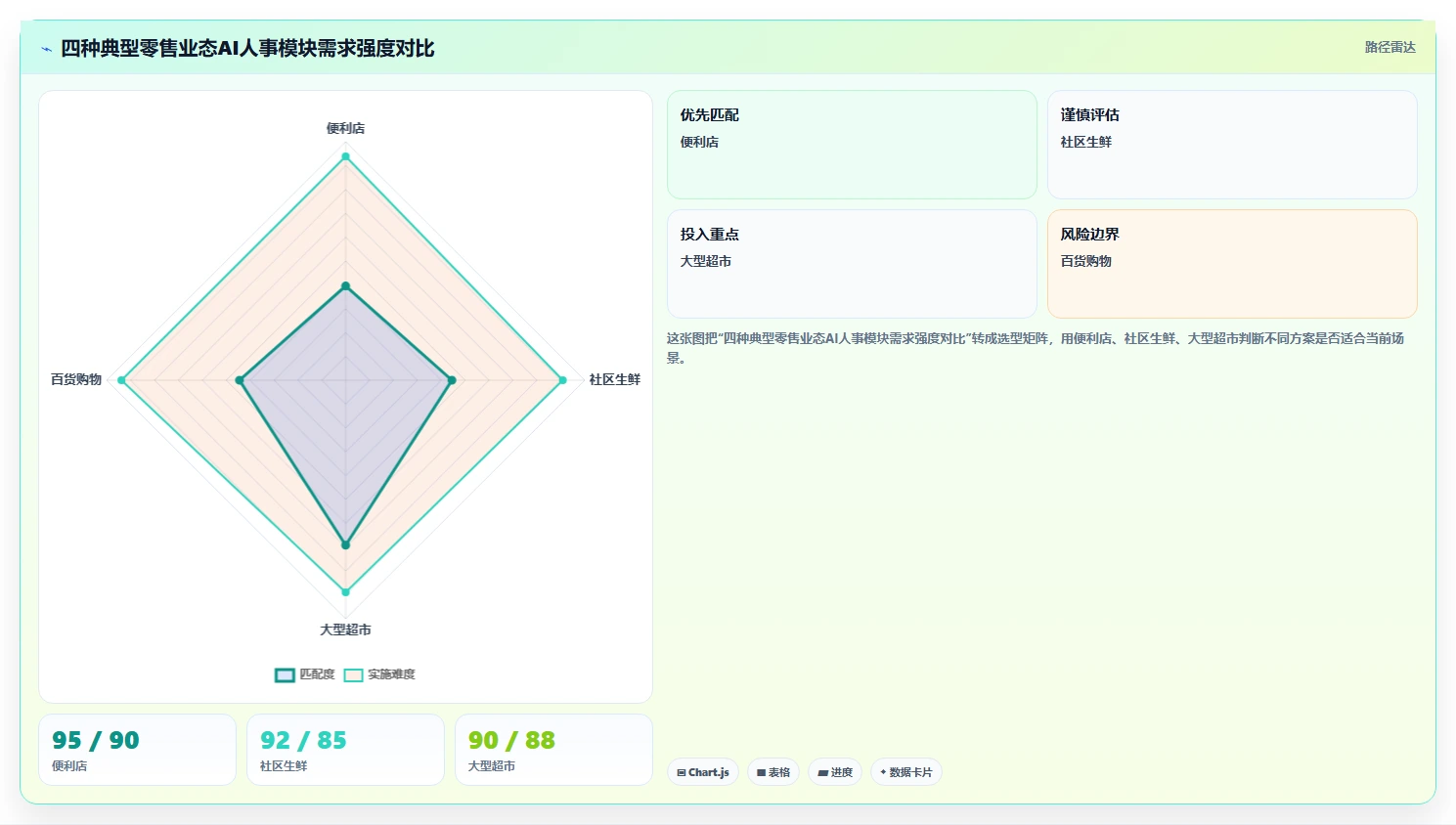Click the inner 匹配度 point on 大型超市 axis
Viewport: 1456px width, 825px height.
pyautogui.click(x=345, y=545)
